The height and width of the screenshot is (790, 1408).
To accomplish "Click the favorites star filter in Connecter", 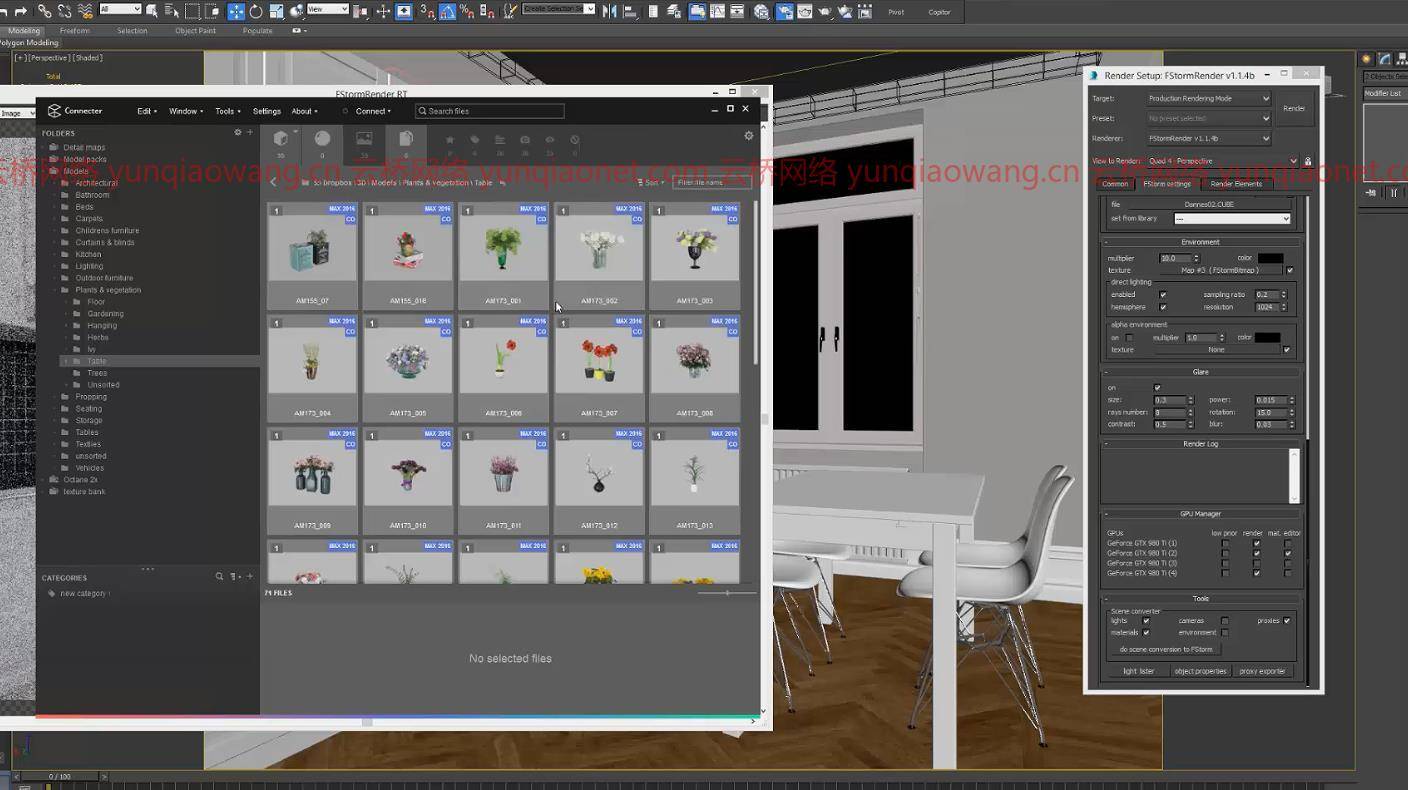I will point(449,140).
